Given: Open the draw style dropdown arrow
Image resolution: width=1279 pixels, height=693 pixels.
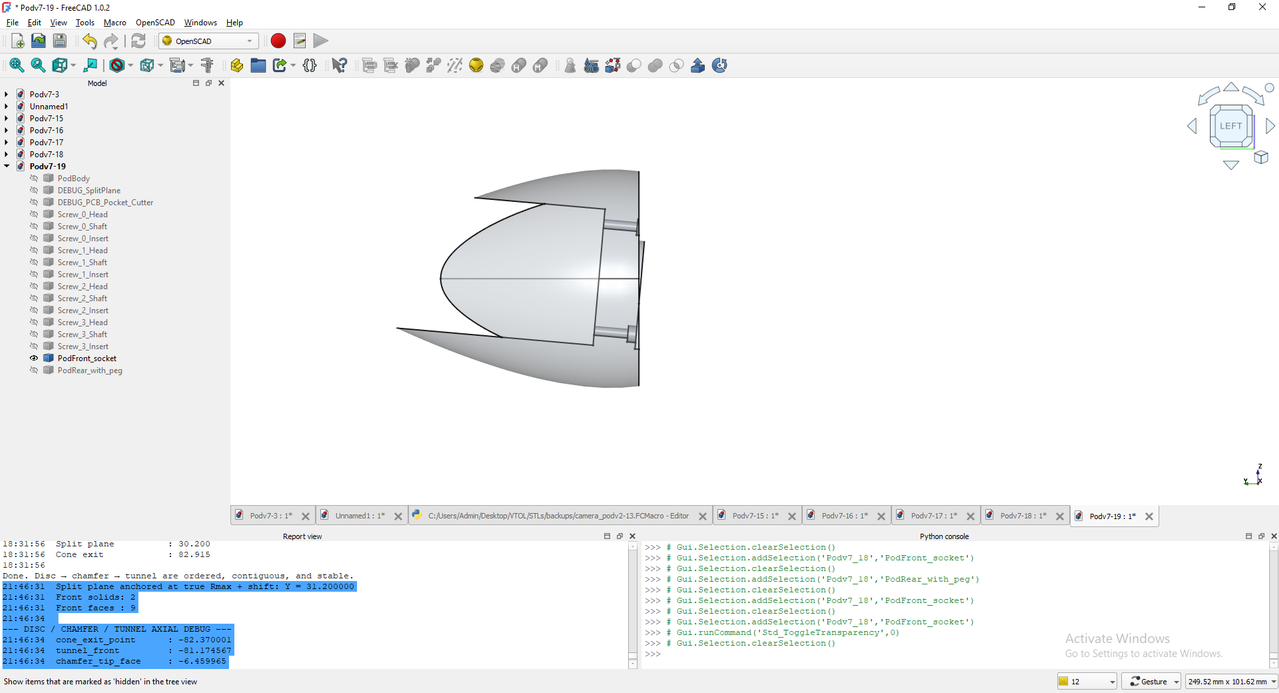Looking at the screenshot, I should (131, 65).
